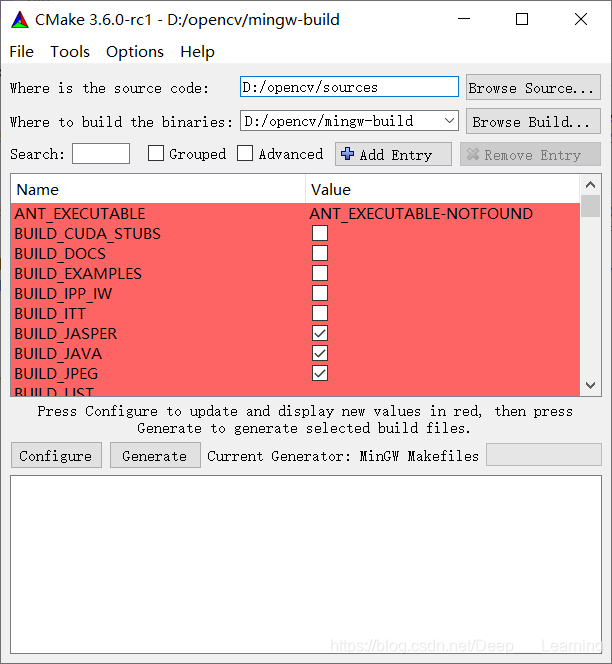Viewport: 612px width, 664px height.
Task: Uncheck BUILD_JPEG checkbox
Action: [x=320, y=374]
